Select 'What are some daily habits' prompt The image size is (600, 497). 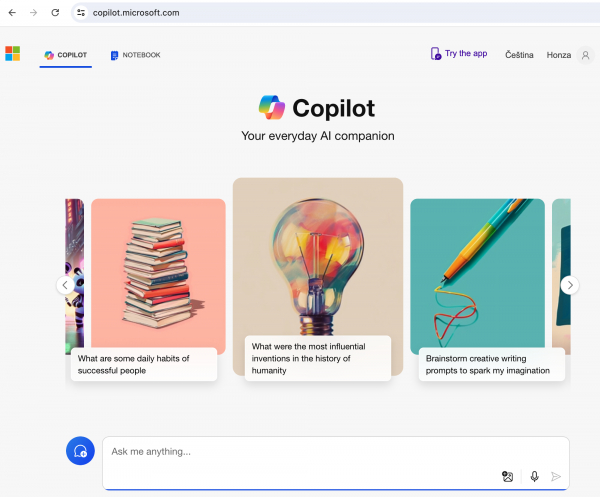[x=144, y=364]
